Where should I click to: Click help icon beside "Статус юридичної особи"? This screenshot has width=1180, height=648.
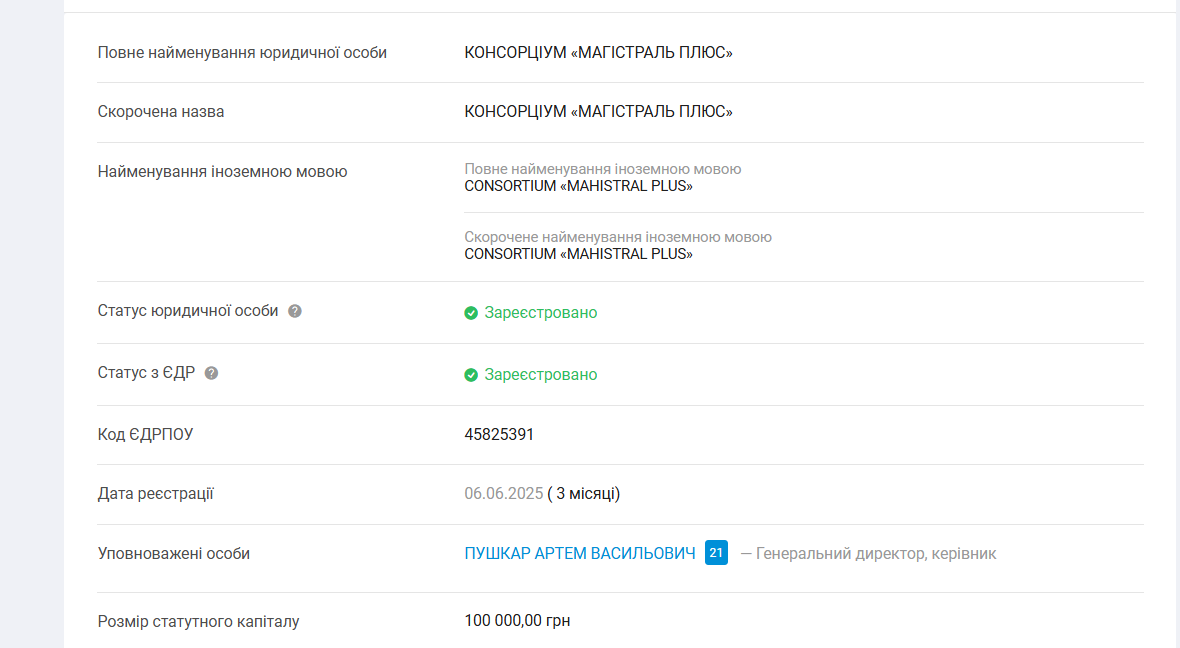tap(295, 311)
